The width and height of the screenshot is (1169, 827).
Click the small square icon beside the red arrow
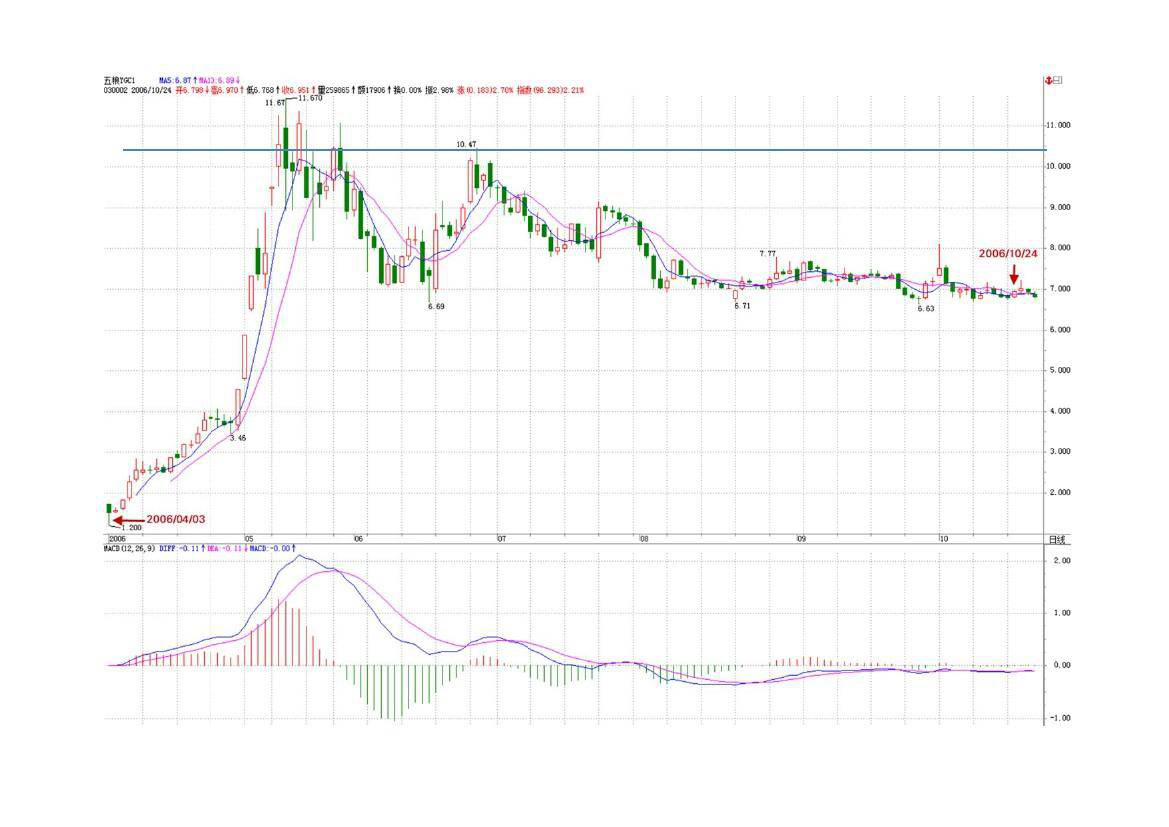1058,80
